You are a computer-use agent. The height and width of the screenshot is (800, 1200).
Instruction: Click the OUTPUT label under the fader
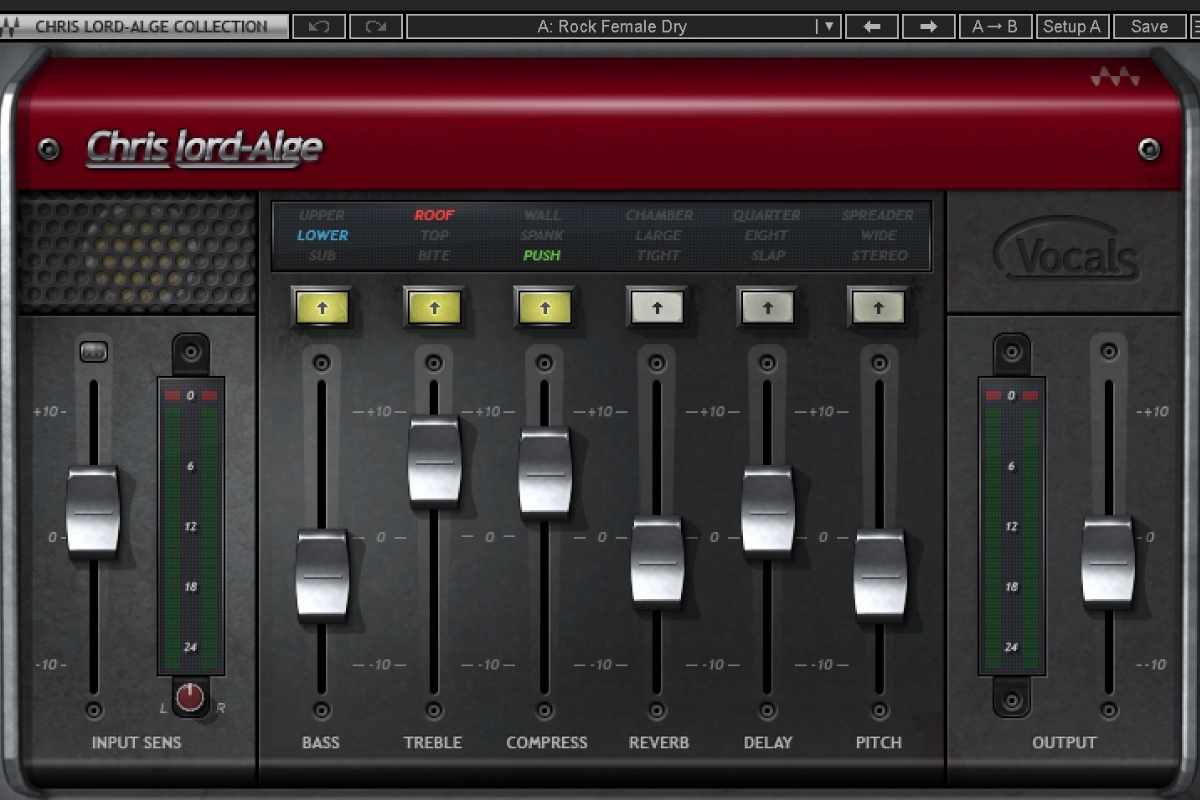point(1064,743)
